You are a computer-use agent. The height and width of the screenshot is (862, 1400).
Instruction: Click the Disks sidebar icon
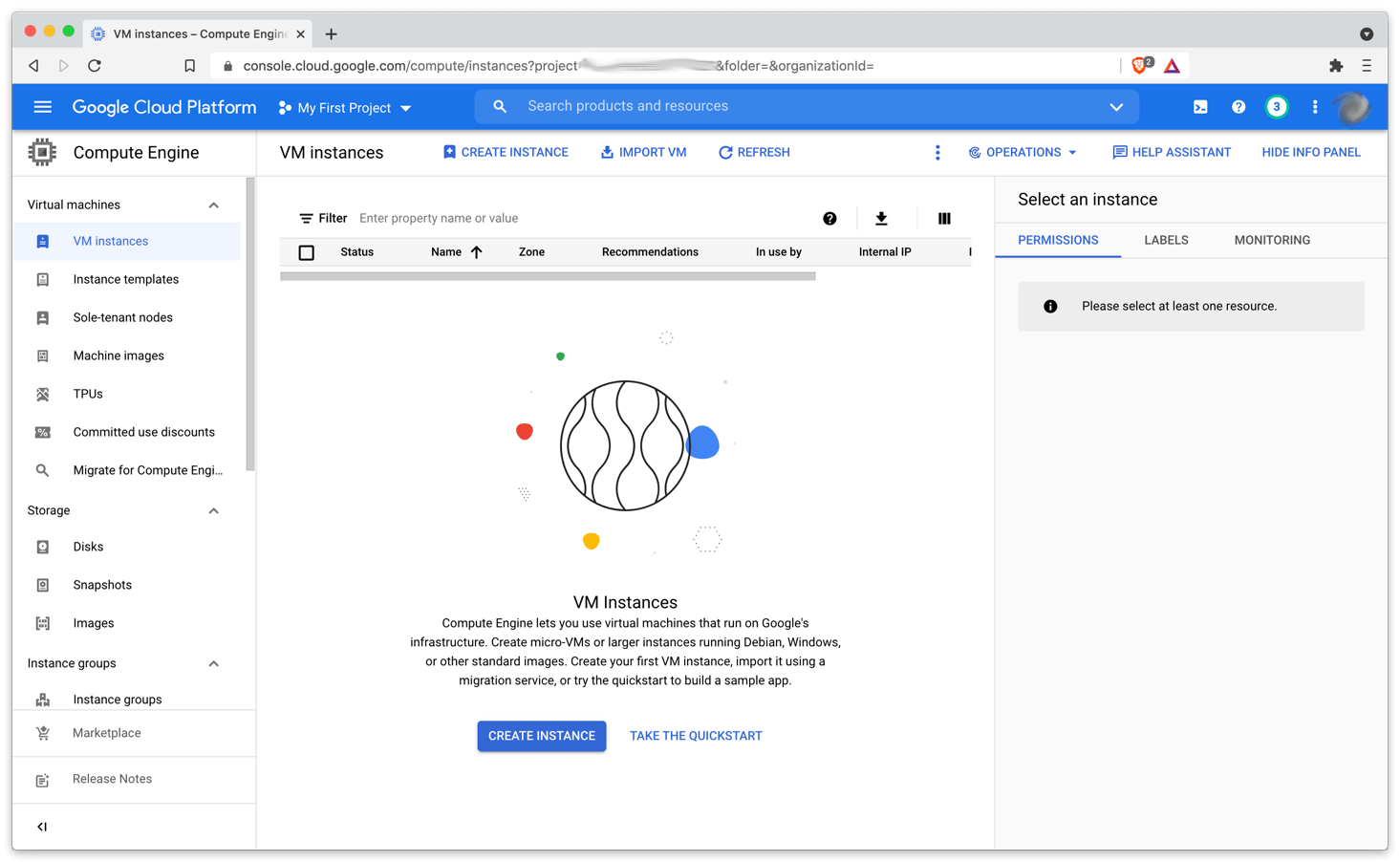tap(42, 547)
